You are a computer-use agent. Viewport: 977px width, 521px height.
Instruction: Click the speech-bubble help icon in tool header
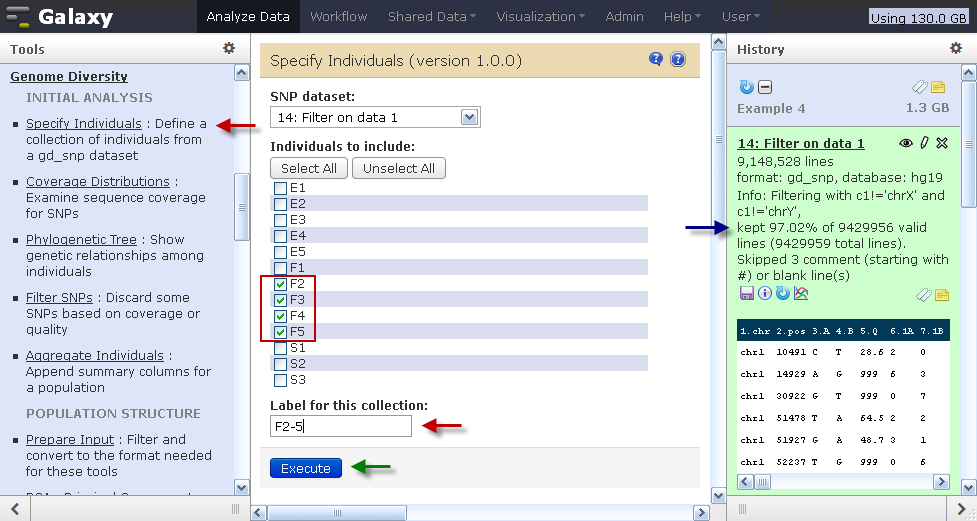pos(655,59)
